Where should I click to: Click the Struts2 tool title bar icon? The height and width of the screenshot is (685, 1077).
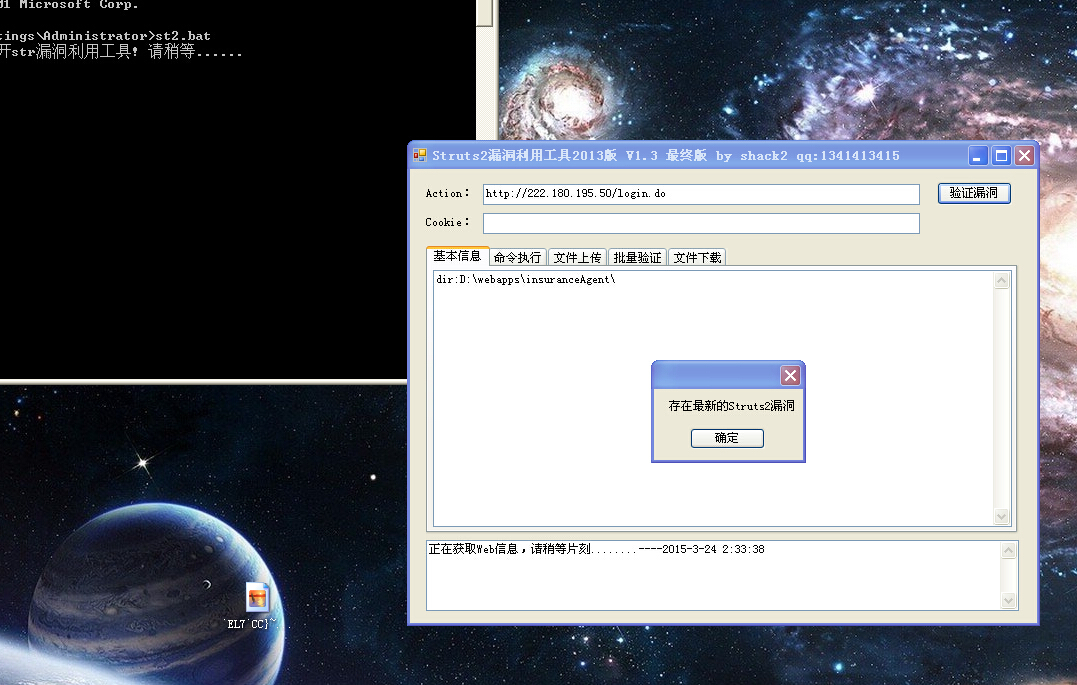[x=420, y=155]
